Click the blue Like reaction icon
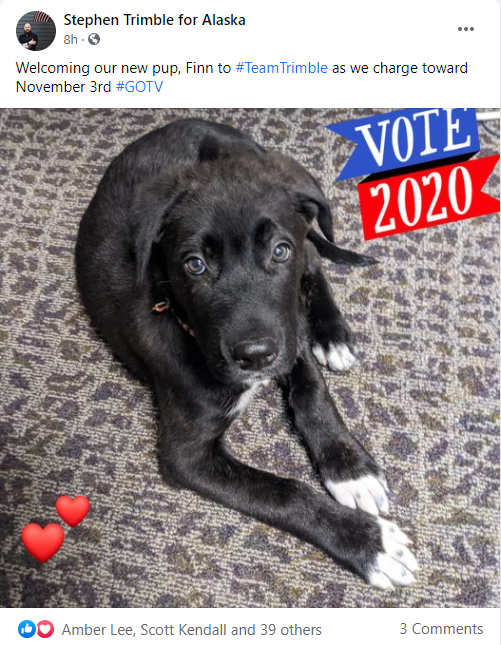This screenshot has height=645, width=501. pos(27,629)
